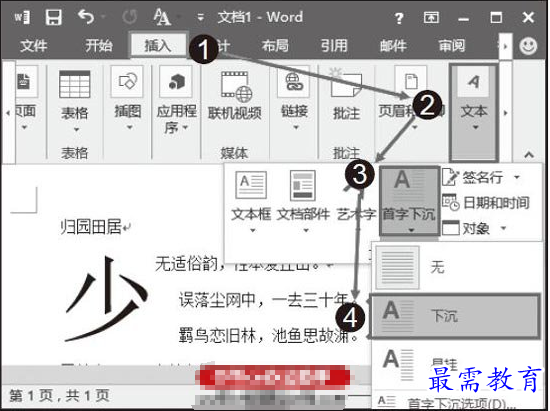Viewport: 550px width, 411px height.
Task: Open the 文本框 text box dropdown
Action: click(x=251, y=202)
